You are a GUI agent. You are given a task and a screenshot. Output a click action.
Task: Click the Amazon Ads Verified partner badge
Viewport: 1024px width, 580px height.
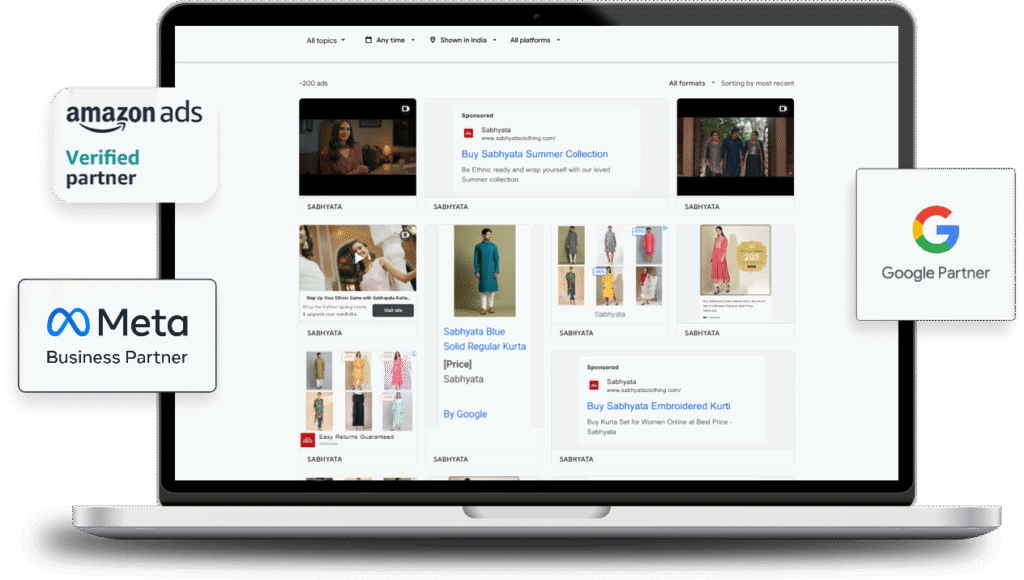point(134,145)
